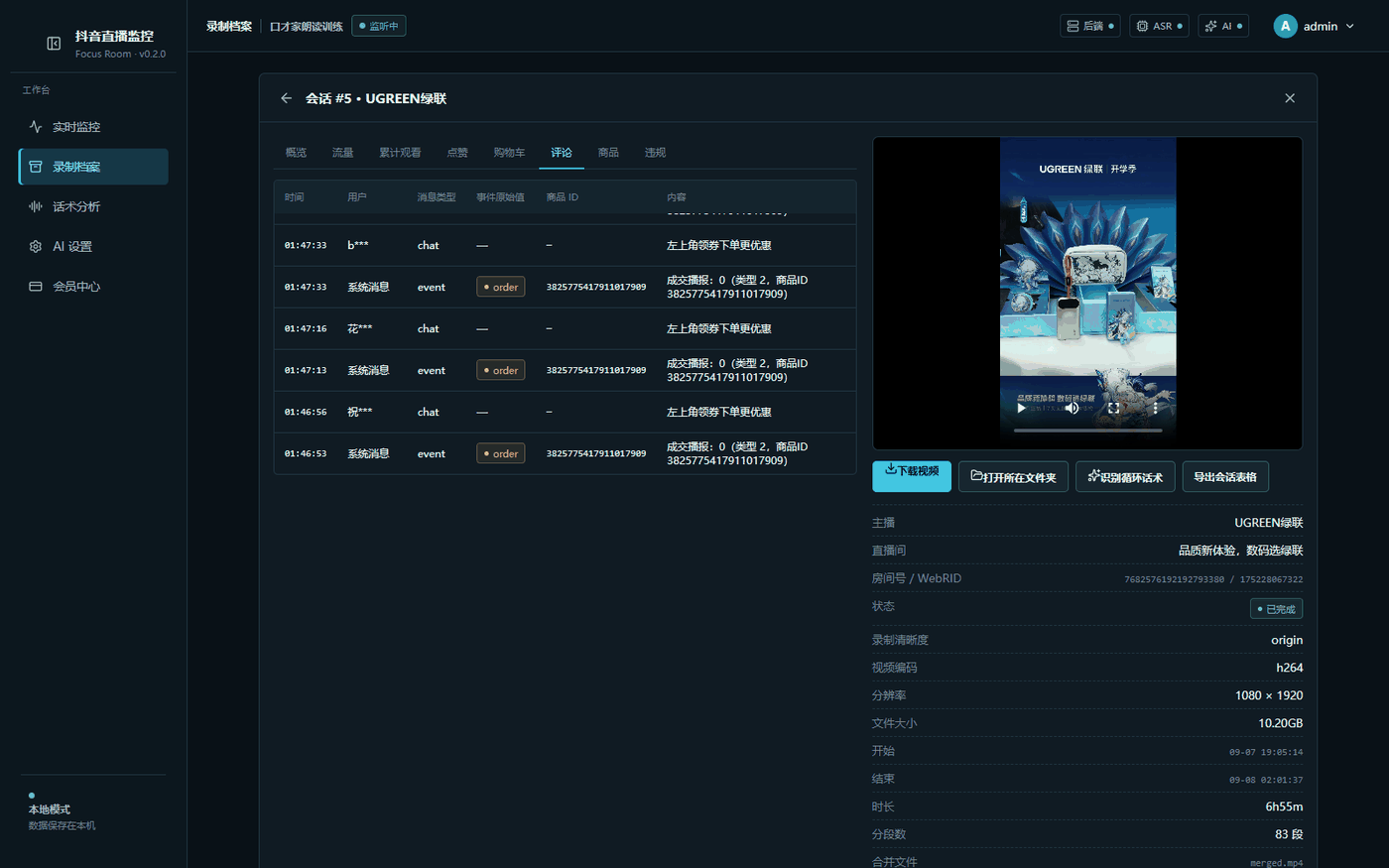This screenshot has height=868, width=1389.
Task: Click 识别循环话术 button
Action: pos(1125,476)
